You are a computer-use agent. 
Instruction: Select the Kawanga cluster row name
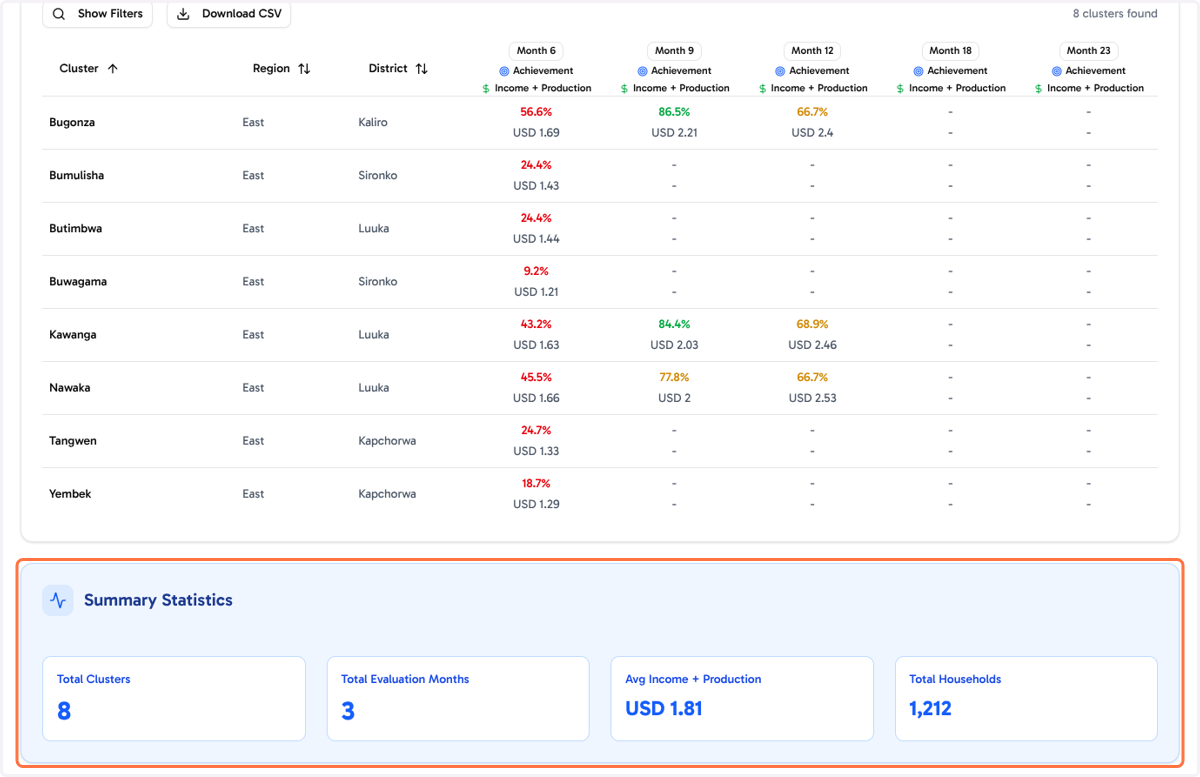[x=73, y=334]
